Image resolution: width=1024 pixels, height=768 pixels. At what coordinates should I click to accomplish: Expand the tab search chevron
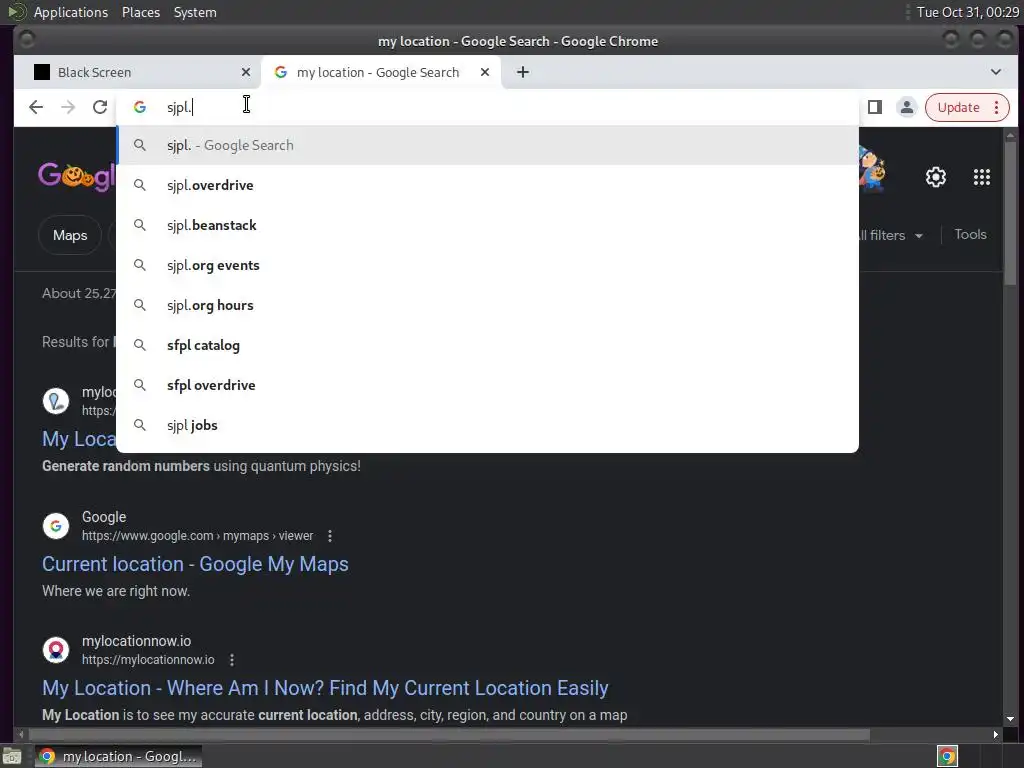click(995, 72)
